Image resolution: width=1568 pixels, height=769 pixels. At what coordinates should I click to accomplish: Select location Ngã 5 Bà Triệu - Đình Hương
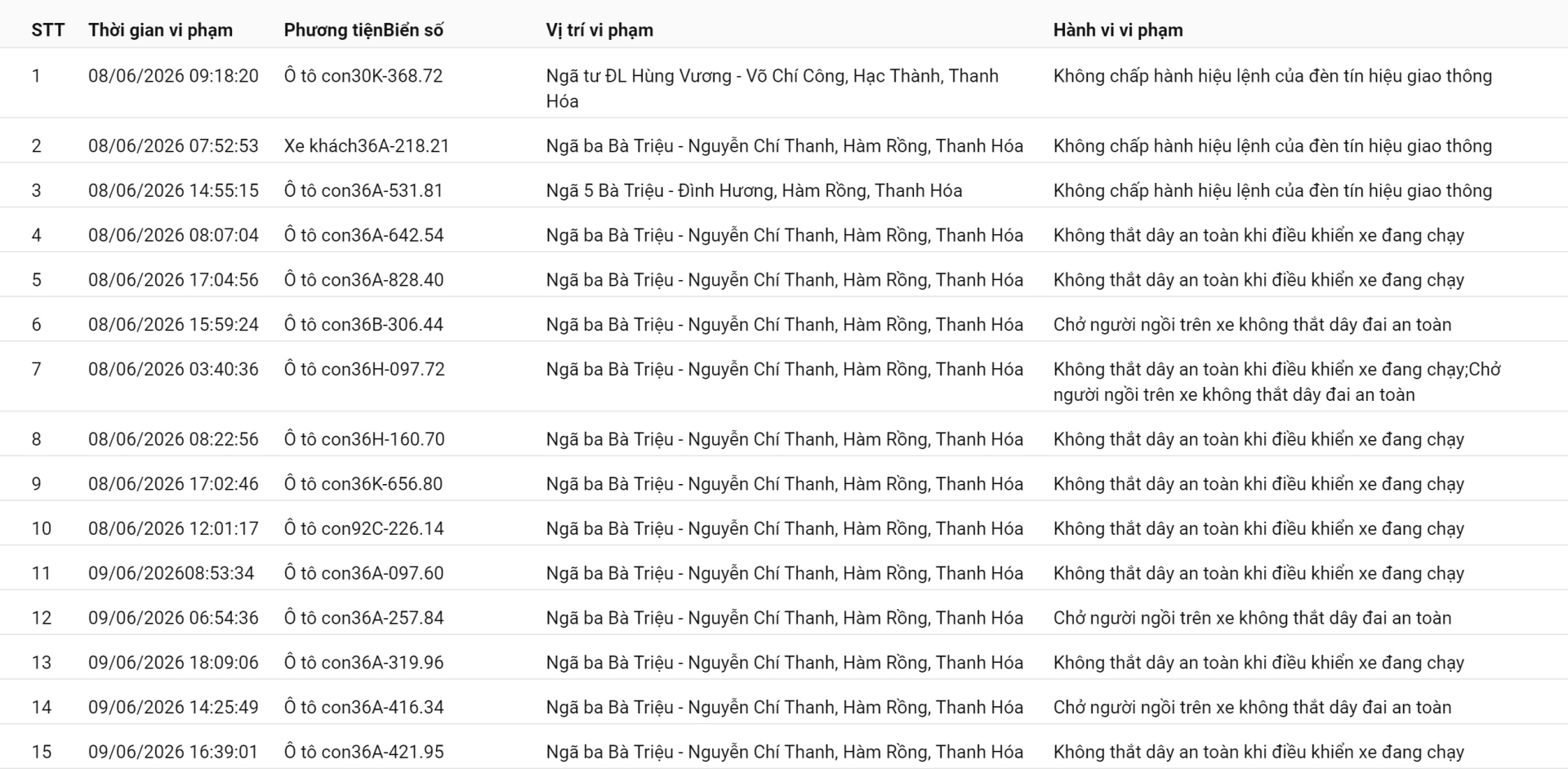754,191
